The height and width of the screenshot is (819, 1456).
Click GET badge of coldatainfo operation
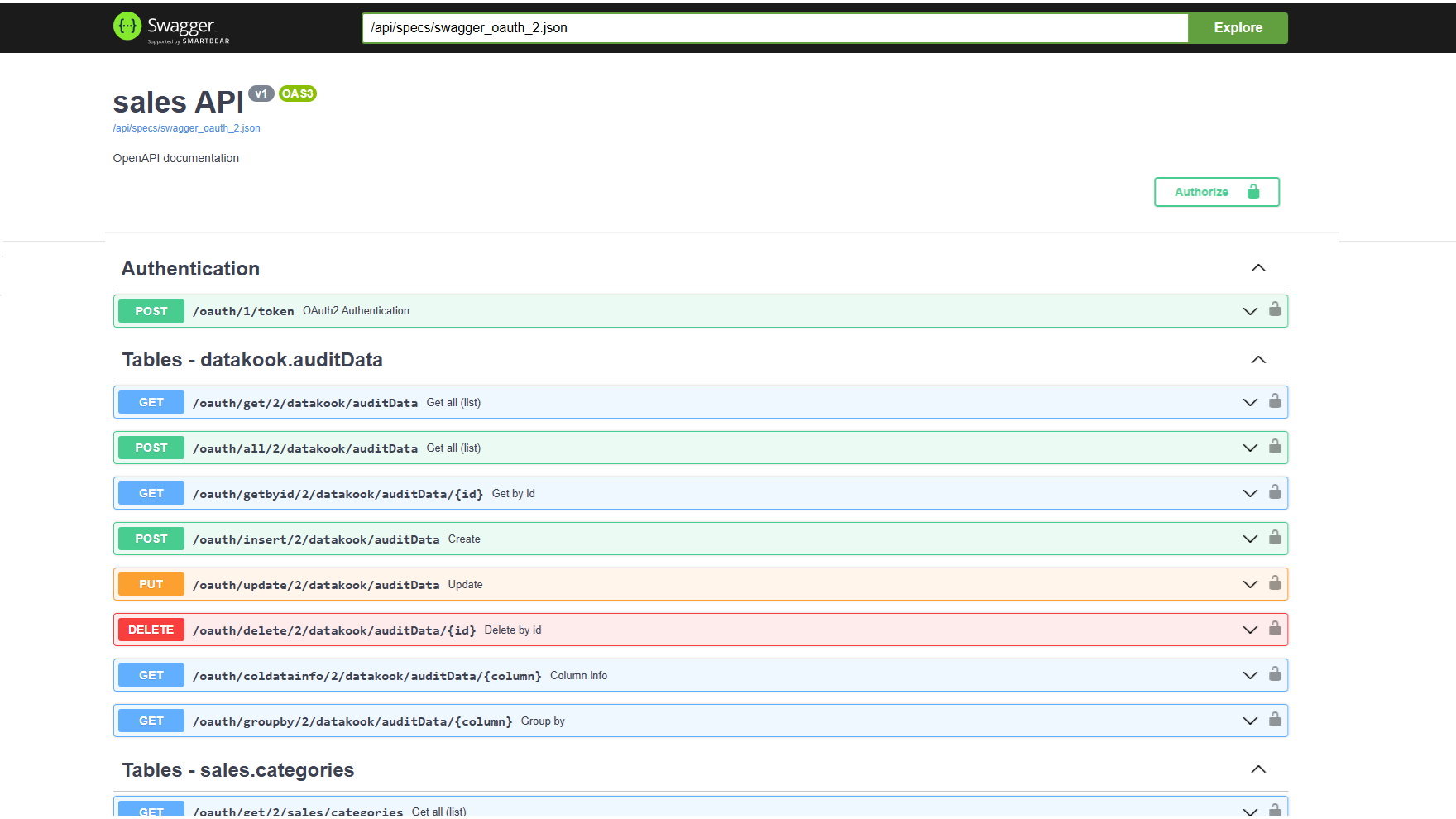coord(151,675)
